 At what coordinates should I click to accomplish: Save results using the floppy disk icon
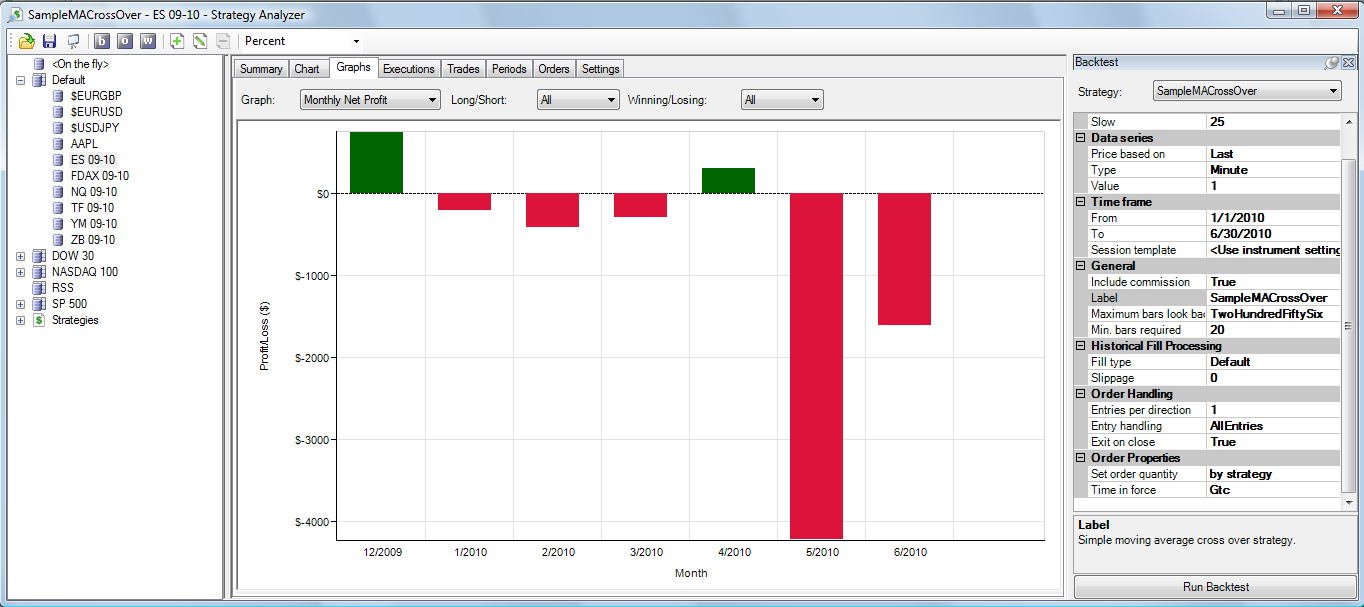(x=50, y=41)
